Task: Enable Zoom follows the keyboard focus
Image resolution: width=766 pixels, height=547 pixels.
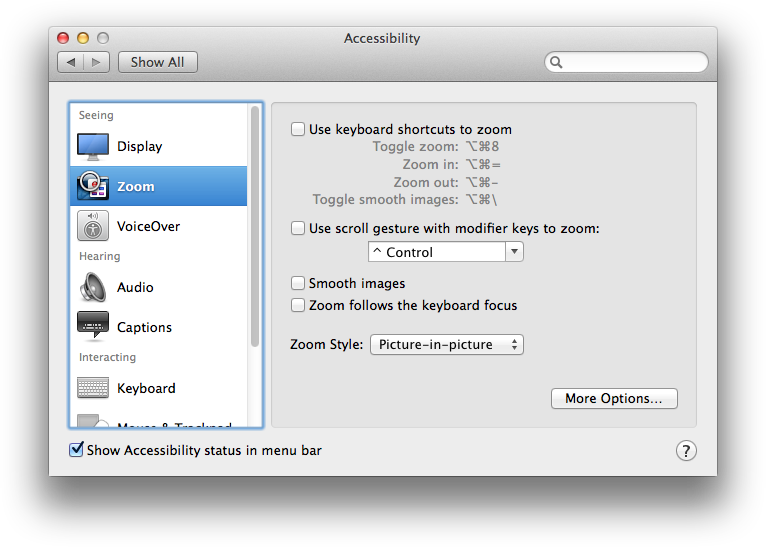Action: [298, 305]
